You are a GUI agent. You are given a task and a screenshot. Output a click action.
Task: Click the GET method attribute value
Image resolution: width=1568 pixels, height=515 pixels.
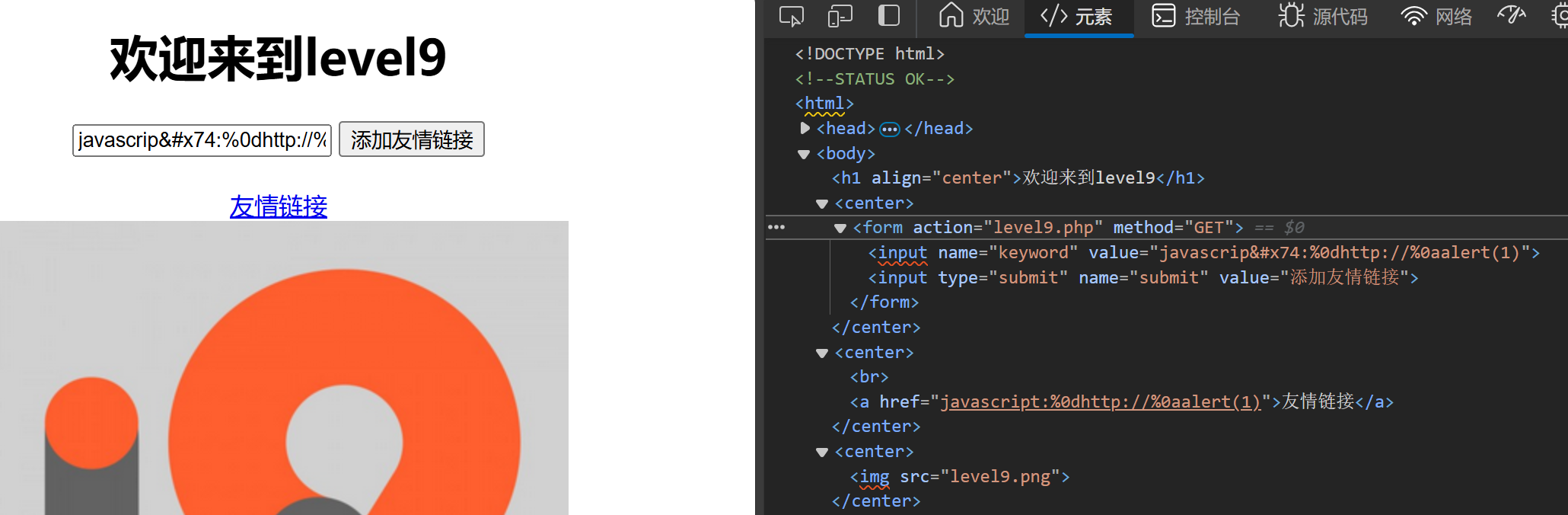point(1208,227)
